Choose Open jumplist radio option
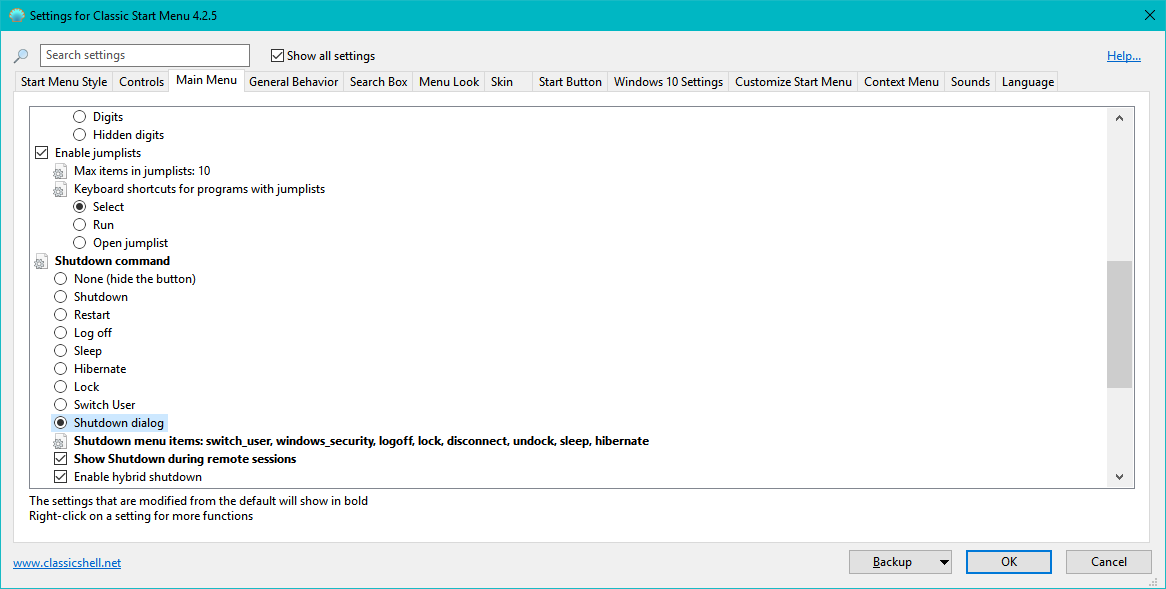This screenshot has width=1166, height=589. (x=80, y=242)
